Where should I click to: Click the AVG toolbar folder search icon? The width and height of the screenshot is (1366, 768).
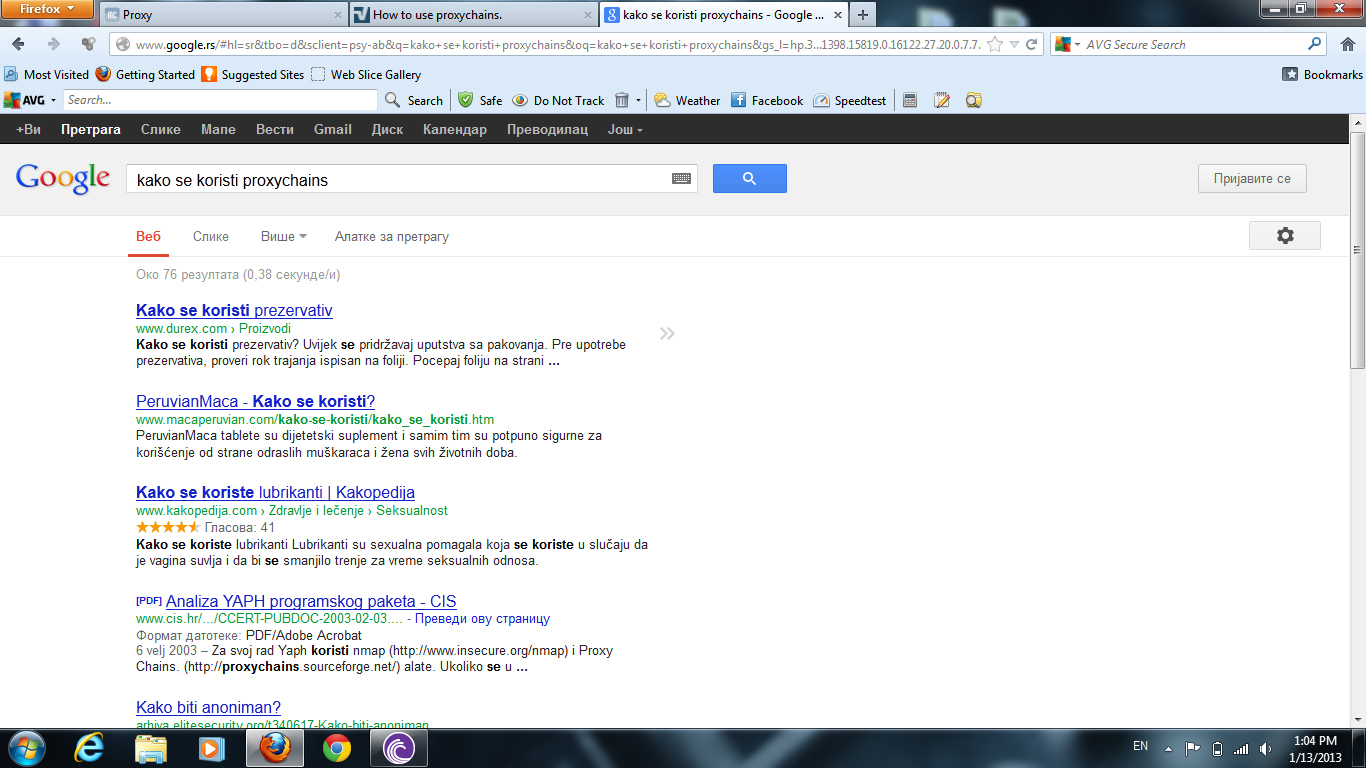click(973, 100)
